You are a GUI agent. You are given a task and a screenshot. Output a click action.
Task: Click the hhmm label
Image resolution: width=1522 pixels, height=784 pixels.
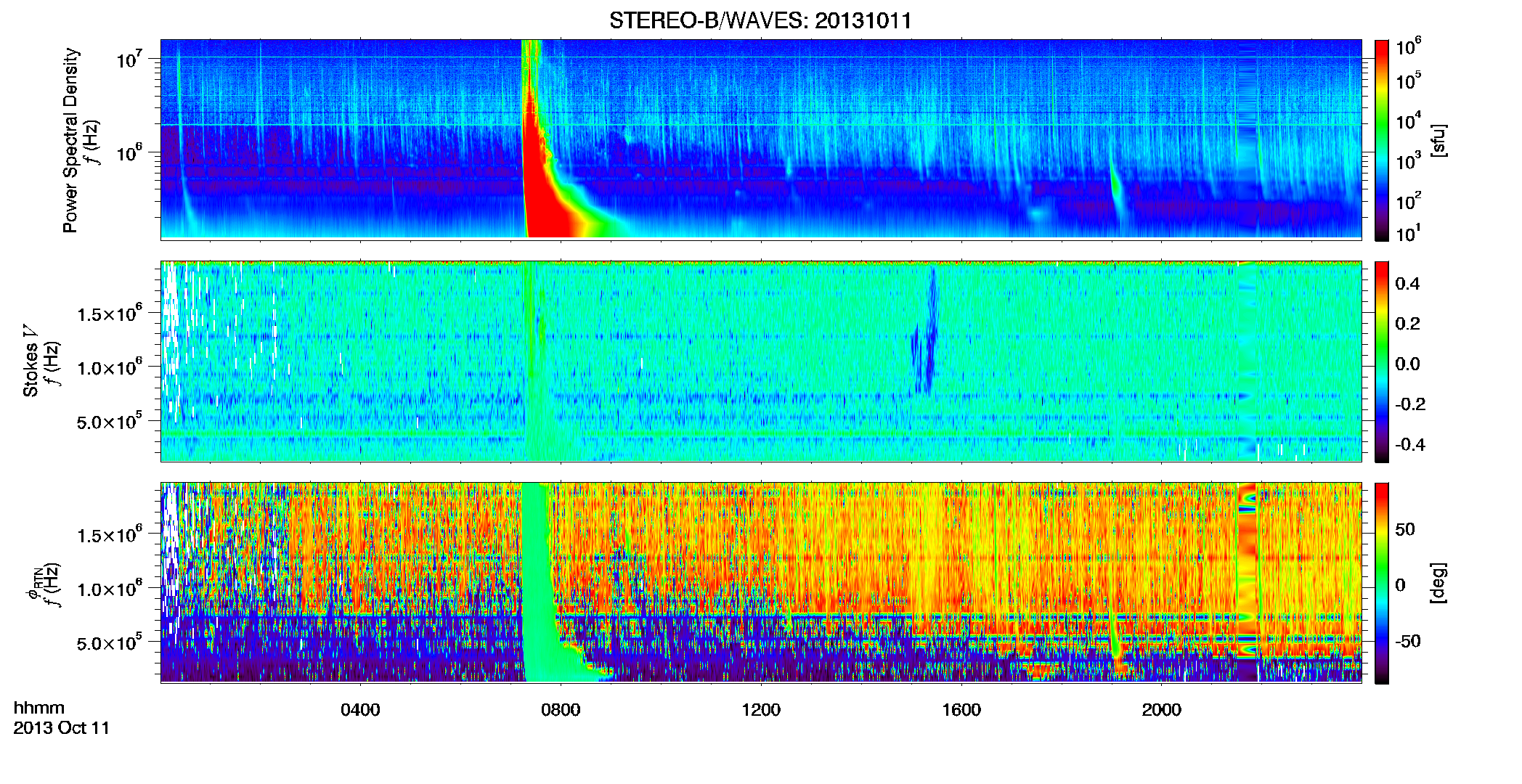39,709
